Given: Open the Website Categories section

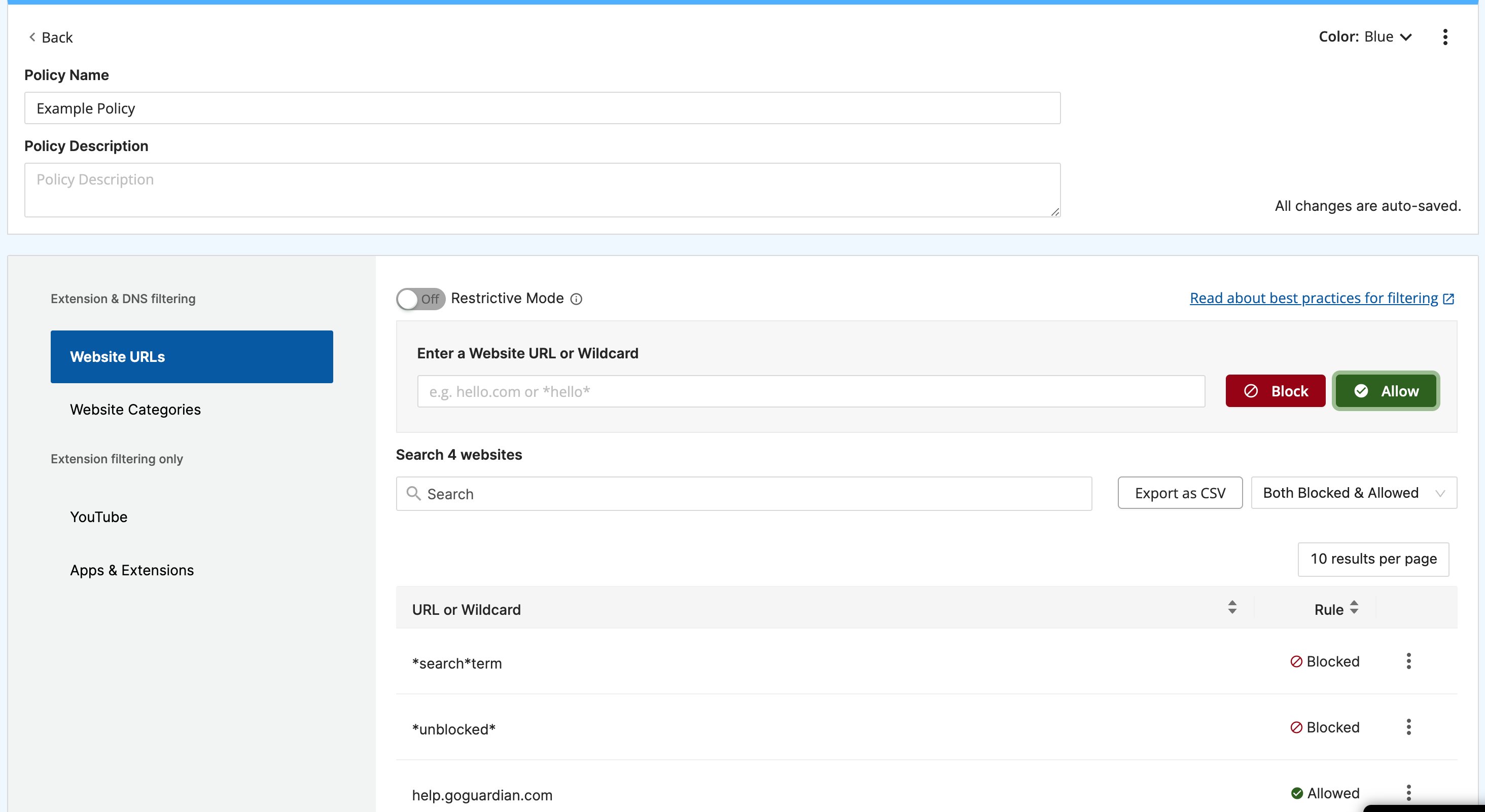Looking at the screenshot, I should point(135,410).
